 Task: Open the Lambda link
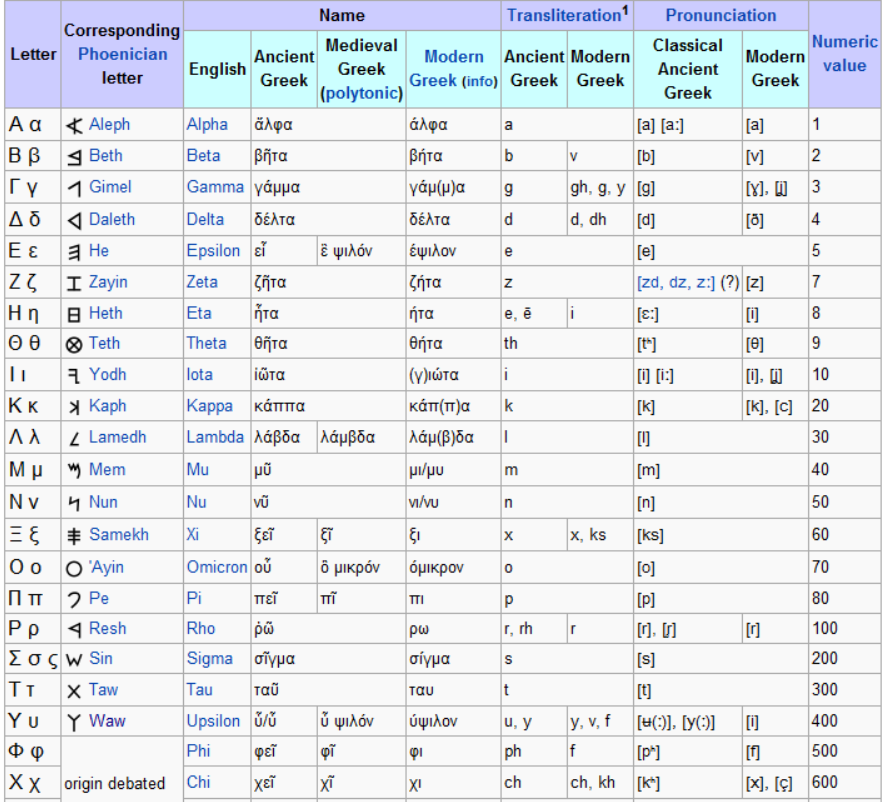click(215, 437)
